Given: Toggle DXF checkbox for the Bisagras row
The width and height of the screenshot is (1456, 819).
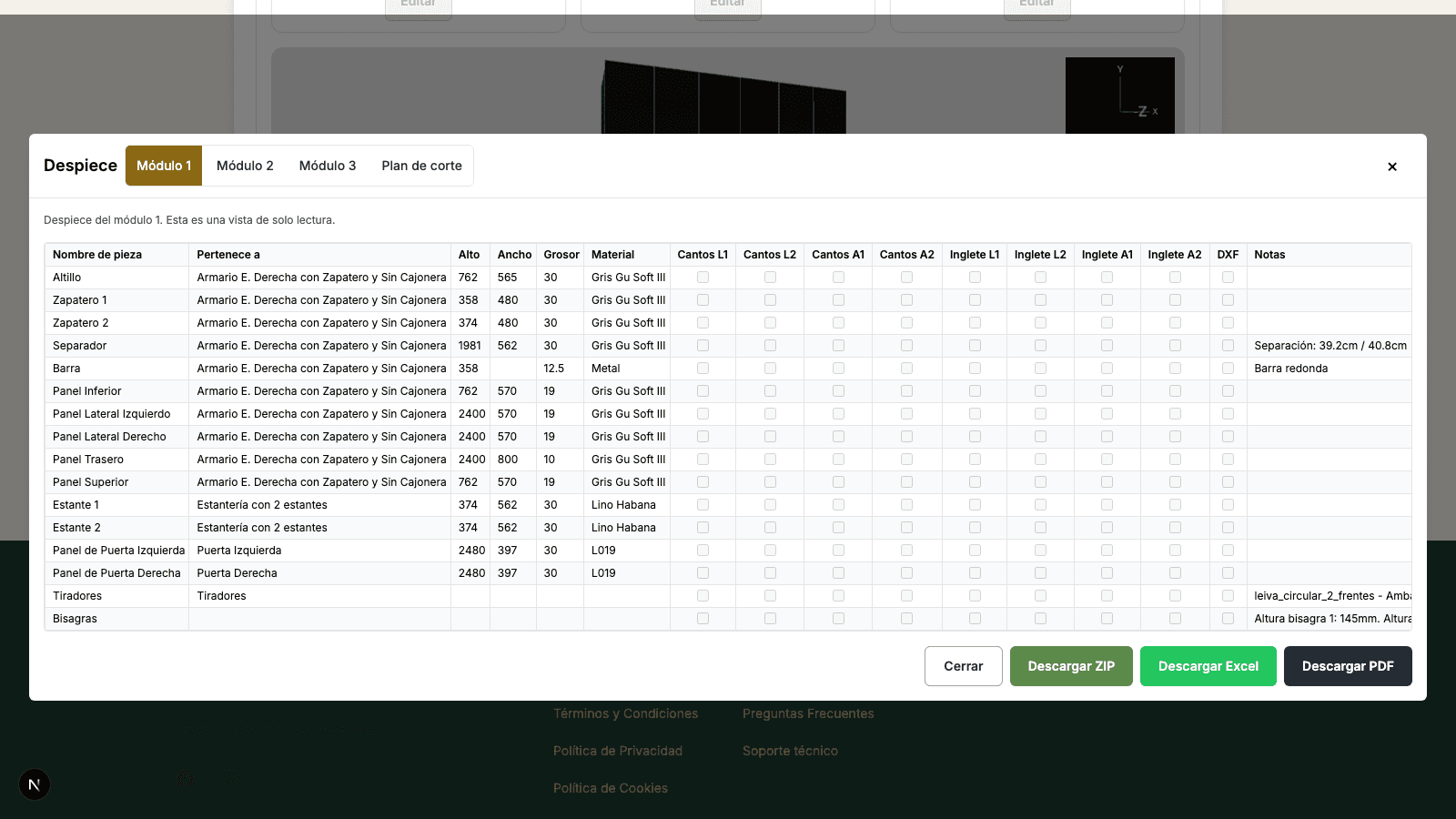Looking at the screenshot, I should pyautogui.click(x=1228, y=619).
